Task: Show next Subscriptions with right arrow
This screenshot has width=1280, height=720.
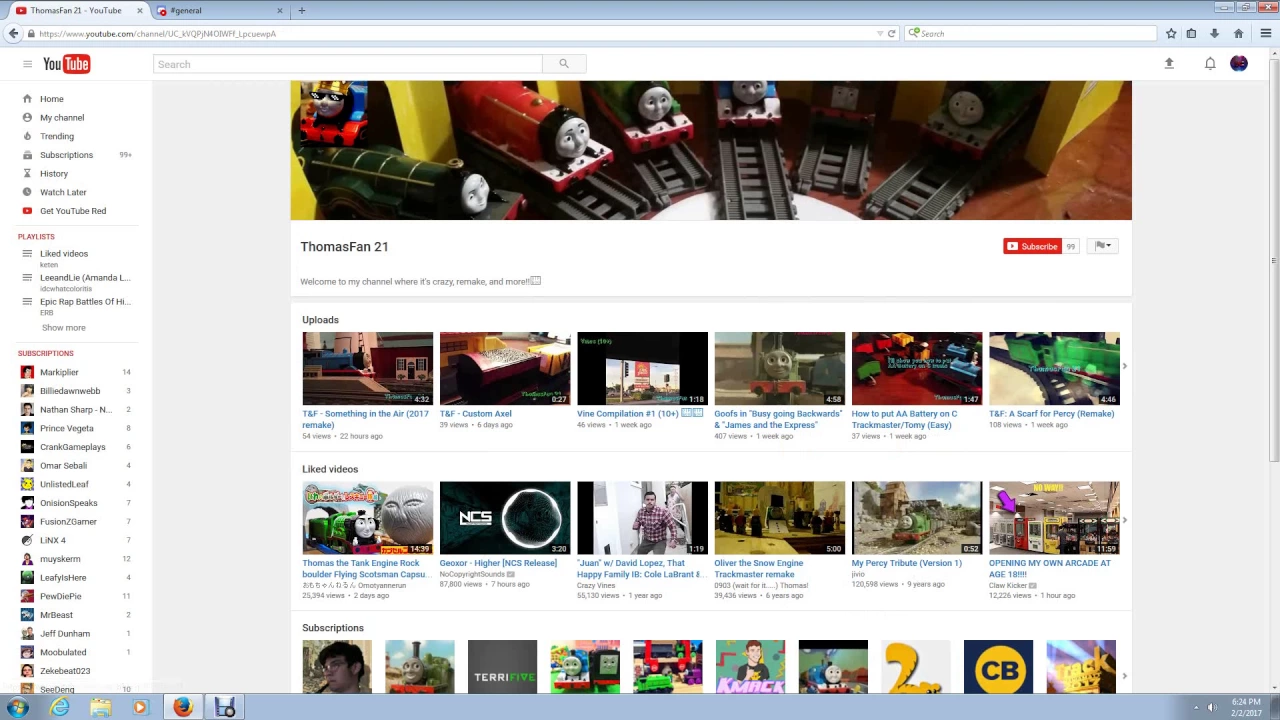Action: tap(1124, 677)
